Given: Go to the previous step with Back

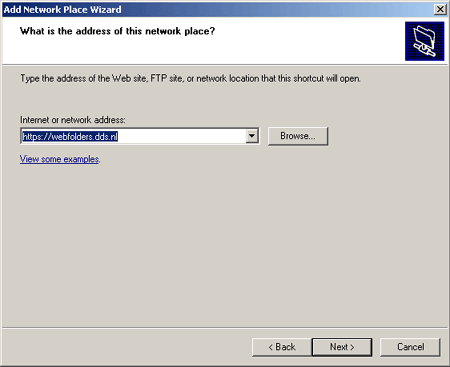Looking at the screenshot, I should [282, 347].
